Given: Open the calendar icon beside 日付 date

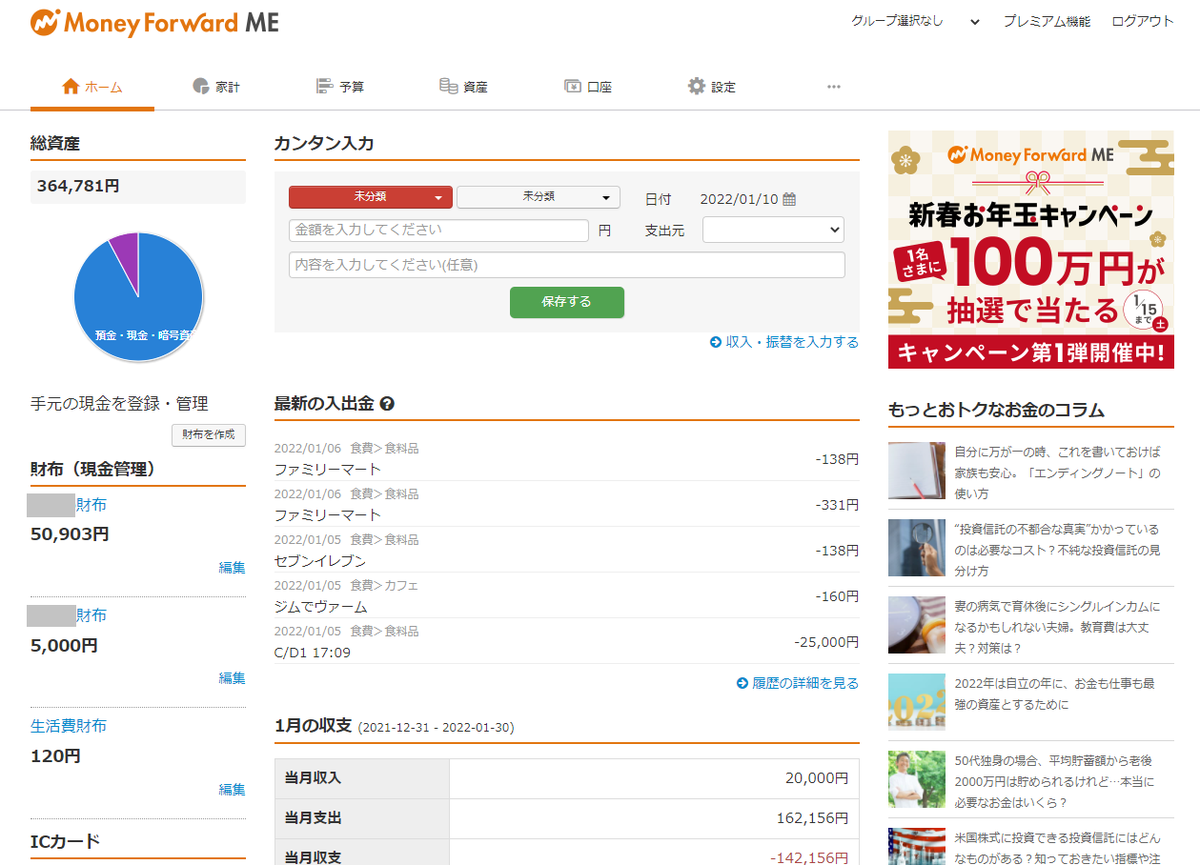Looking at the screenshot, I should [x=790, y=199].
